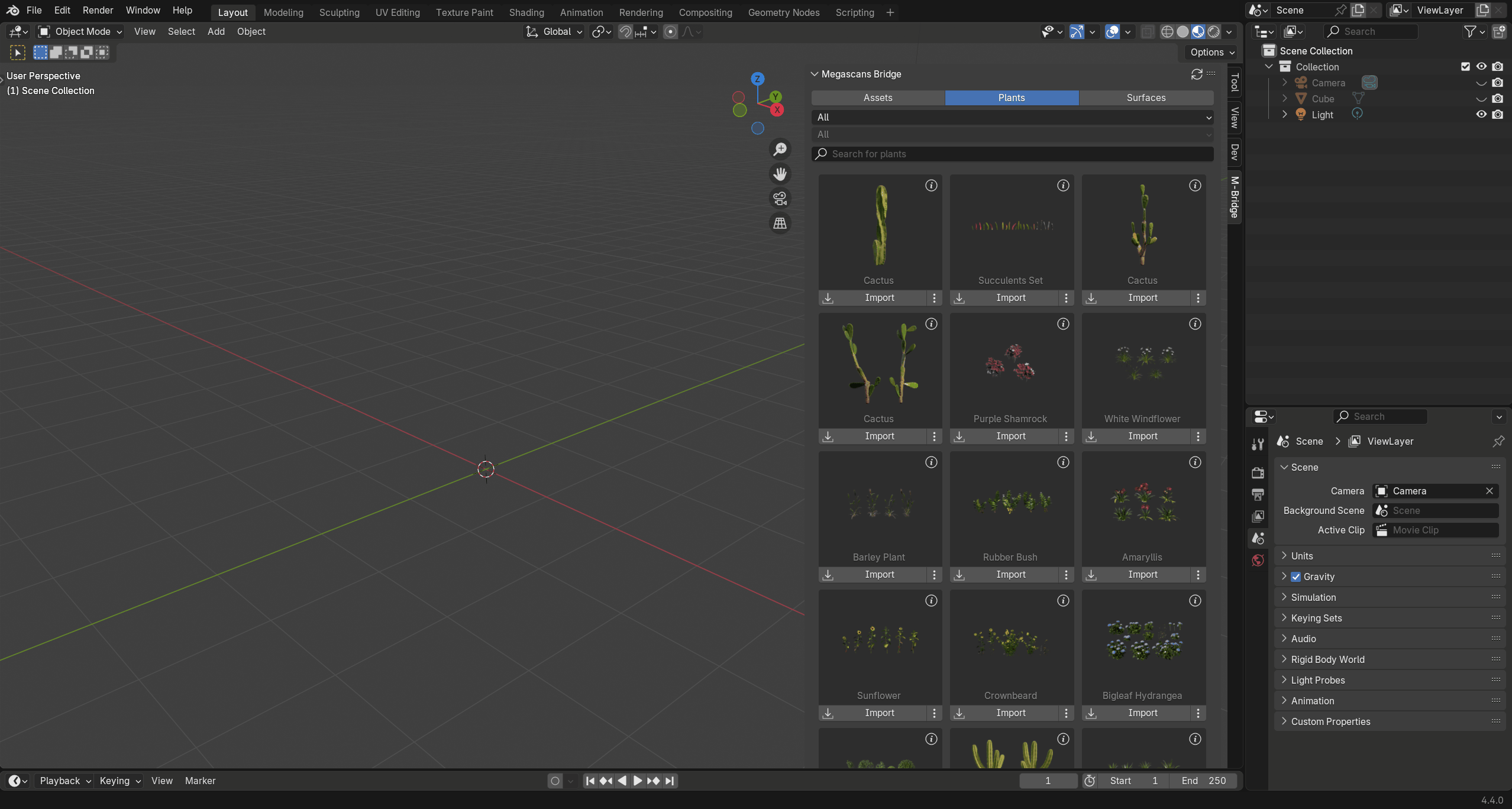
Task: Expand the Cube item in outliner
Action: (x=1284, y=99)
